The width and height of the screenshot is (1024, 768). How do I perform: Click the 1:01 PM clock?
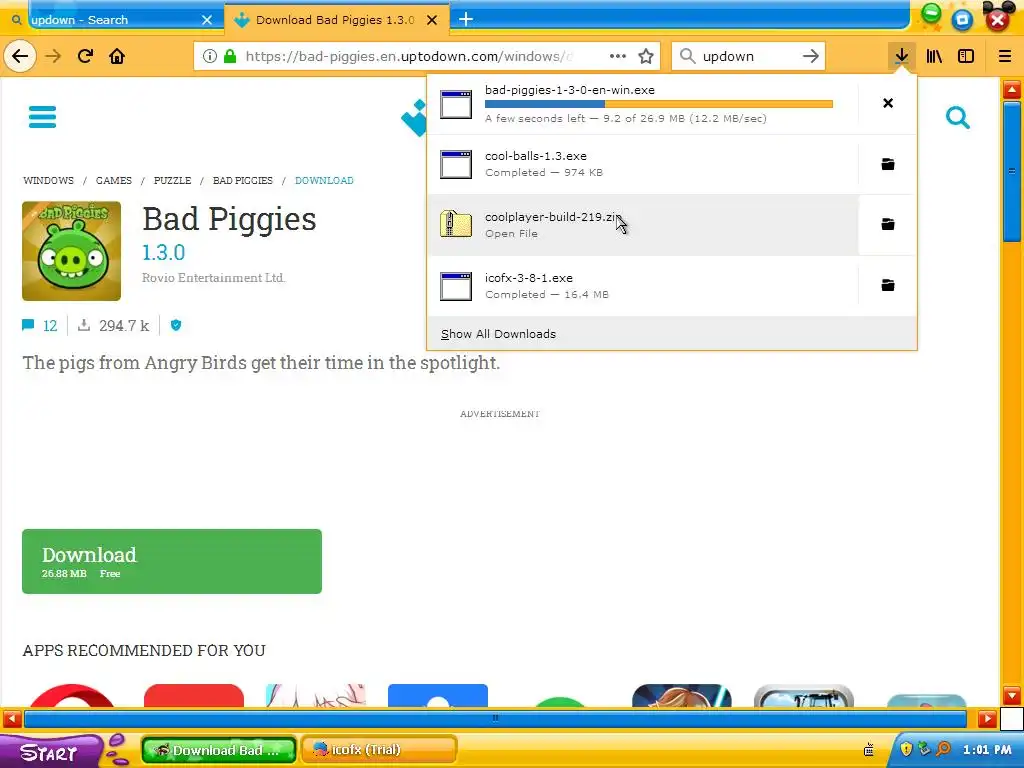coord(987,750)
